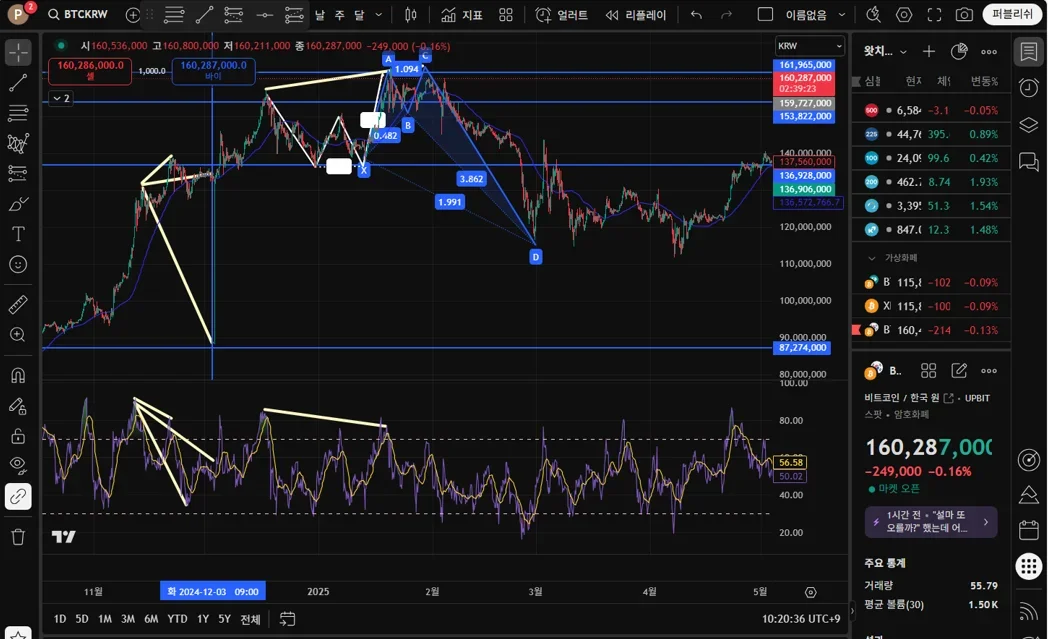This screenshot has height=639, width=1048.
Task: Click the 87,274,000 horizontal line price label
Action: click(802, 348)
